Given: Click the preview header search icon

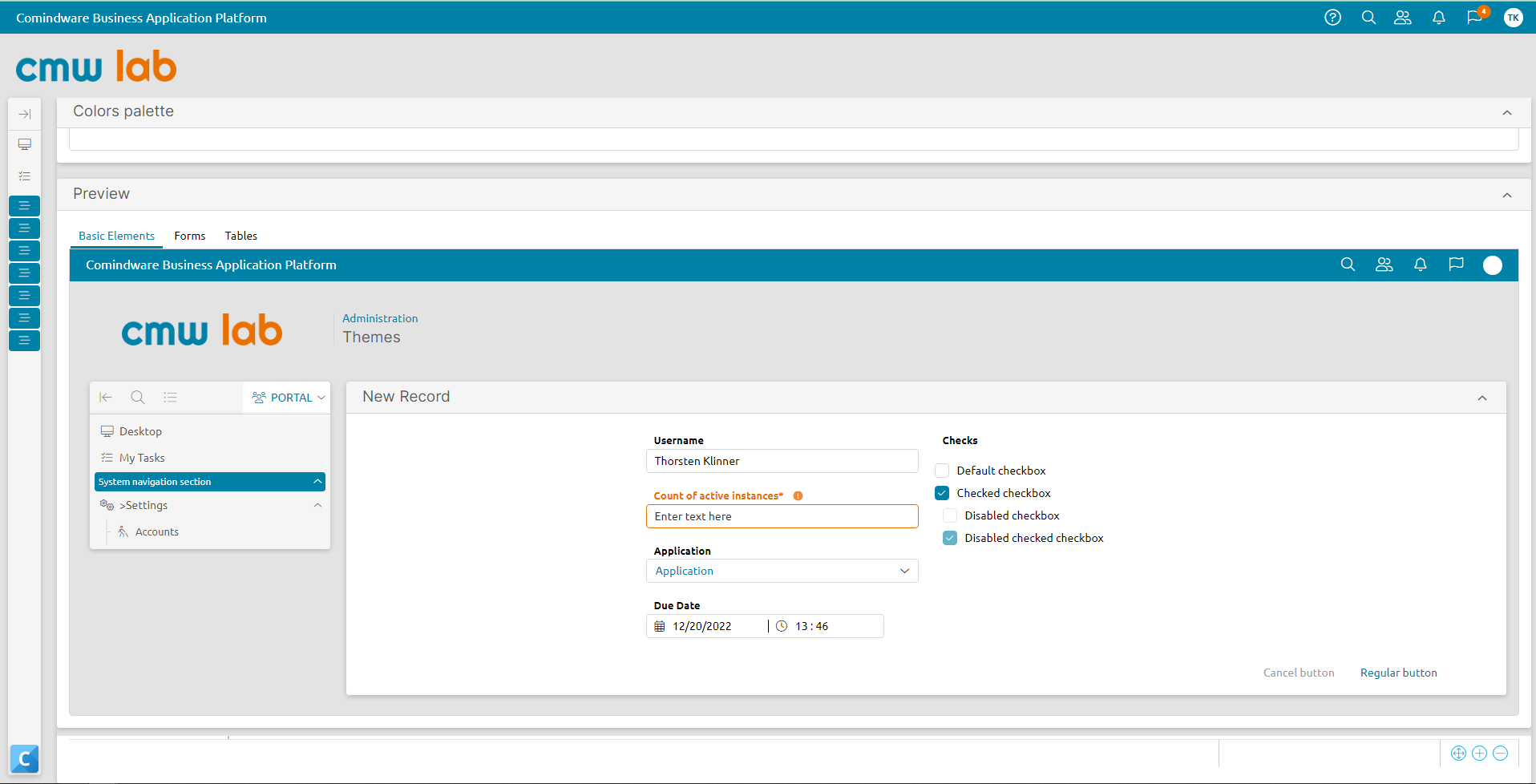Looking at the screenshot, I should 1348,265.
